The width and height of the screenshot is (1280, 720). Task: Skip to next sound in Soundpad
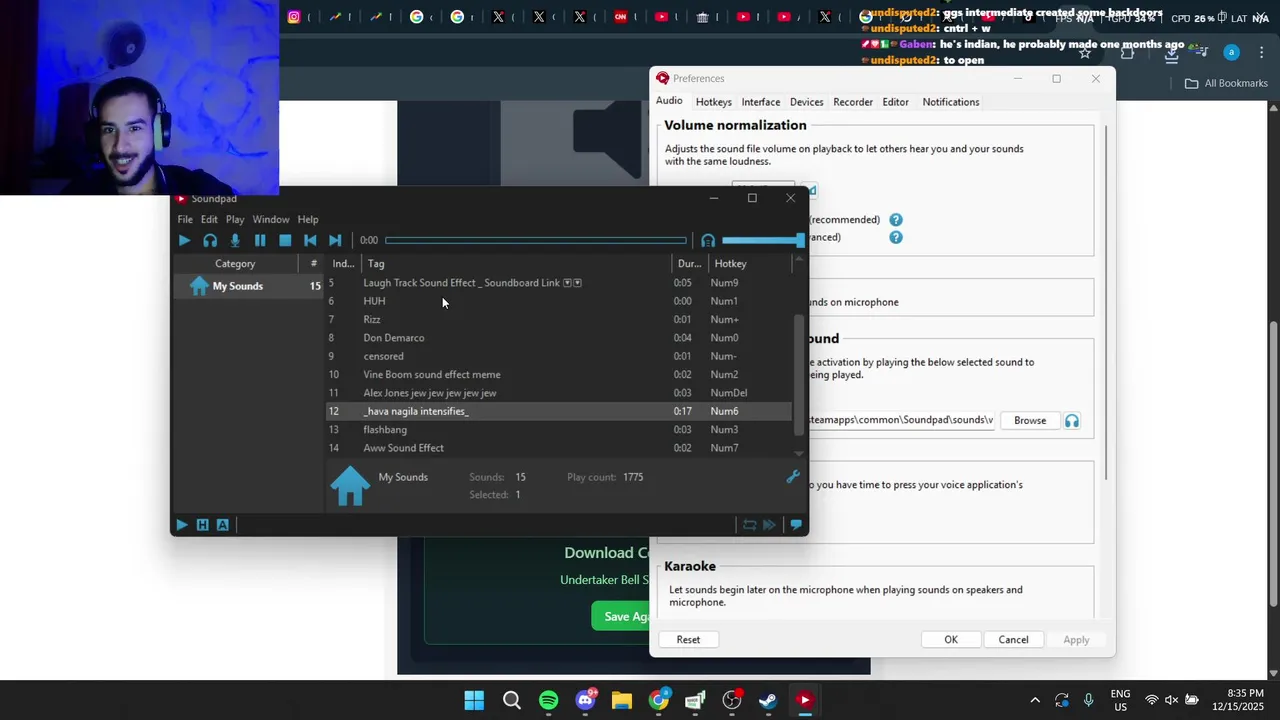coord(335,240)
